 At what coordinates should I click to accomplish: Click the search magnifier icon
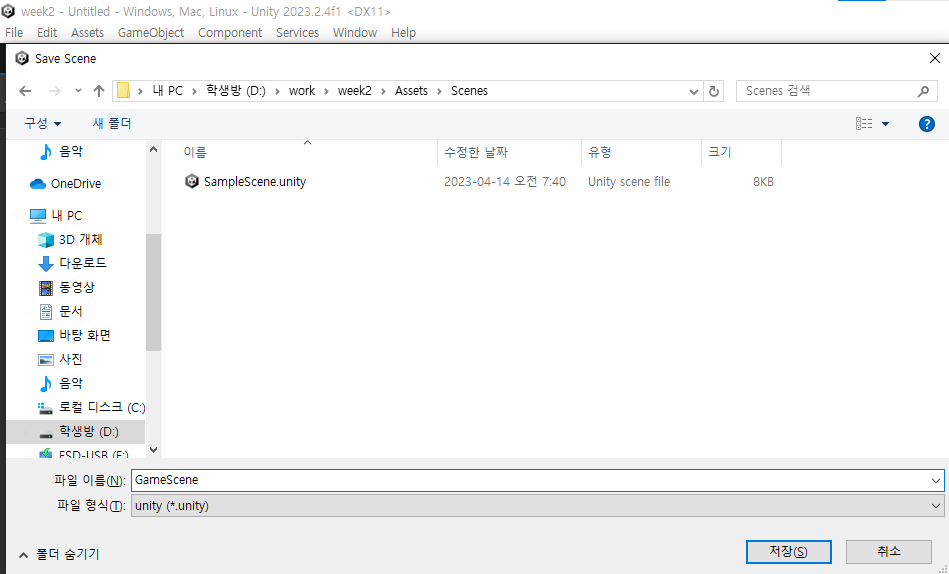coord(923,91)
